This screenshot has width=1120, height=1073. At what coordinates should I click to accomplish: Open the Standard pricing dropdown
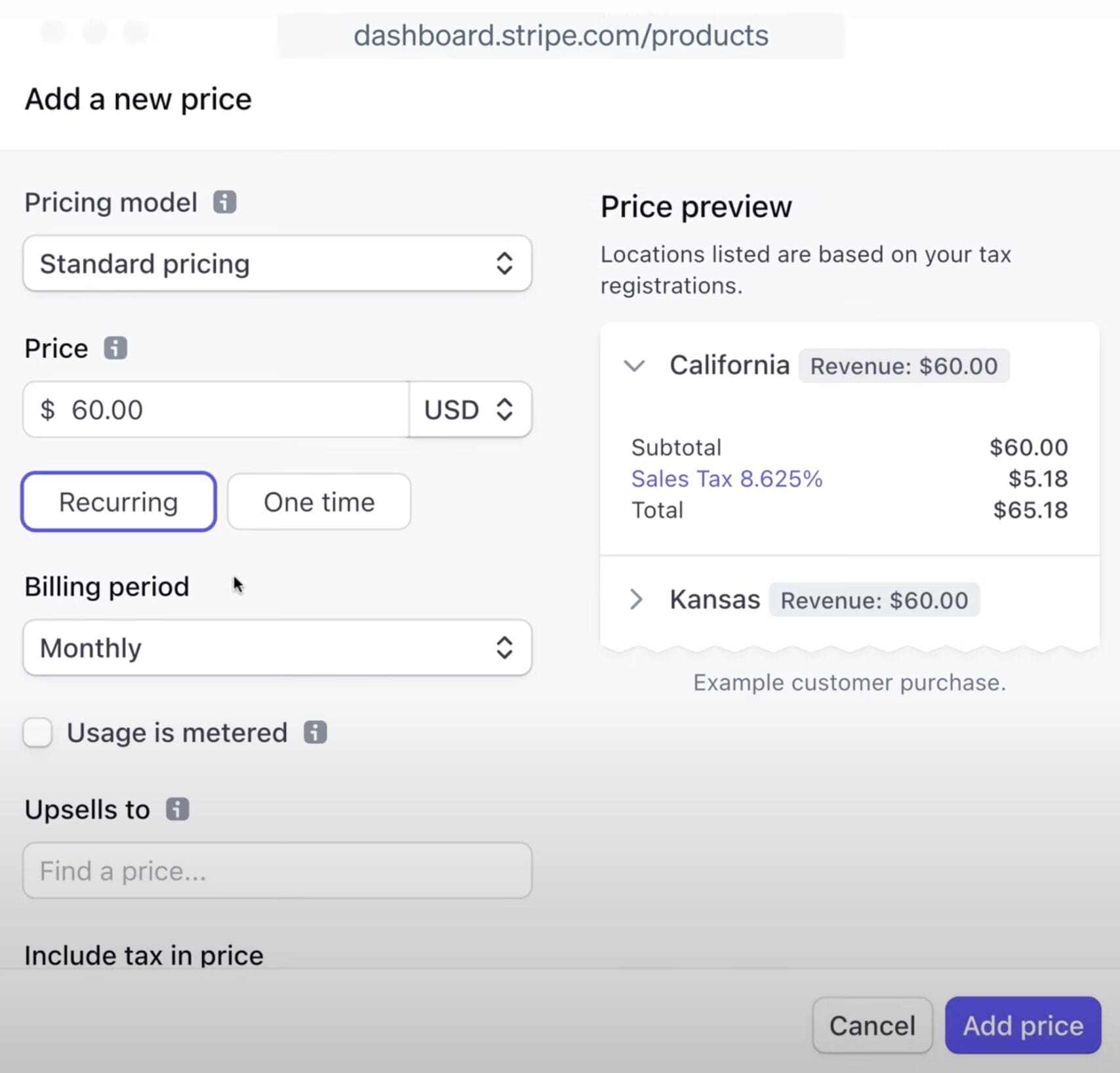click(x=277, y=264)
